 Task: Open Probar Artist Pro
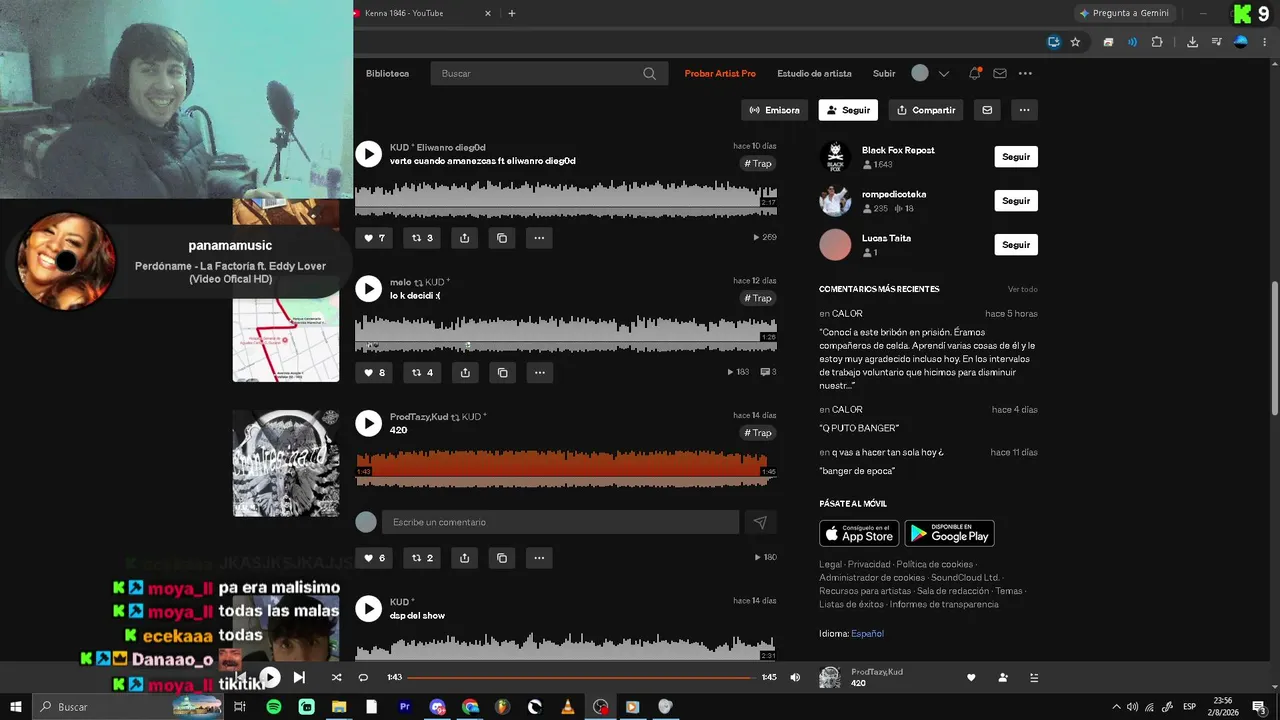pos(720,74)
